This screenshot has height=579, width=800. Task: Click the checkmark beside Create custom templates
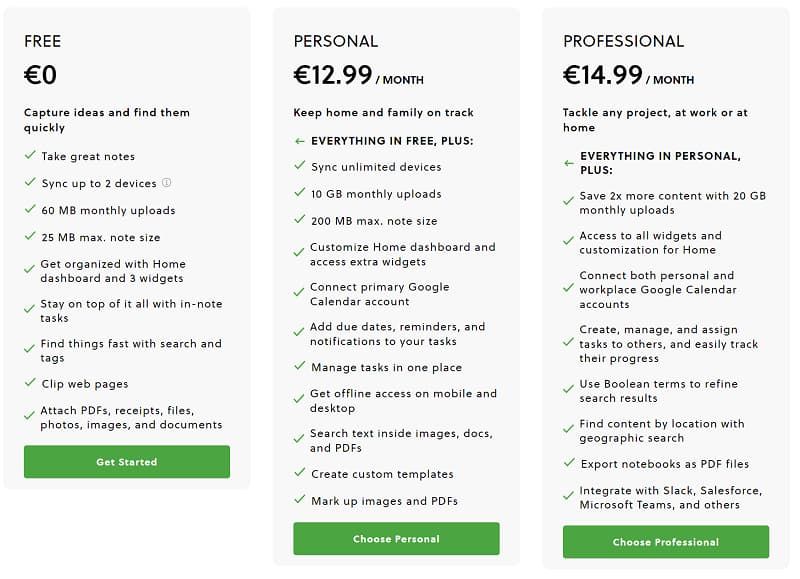(x=297, y=474)
